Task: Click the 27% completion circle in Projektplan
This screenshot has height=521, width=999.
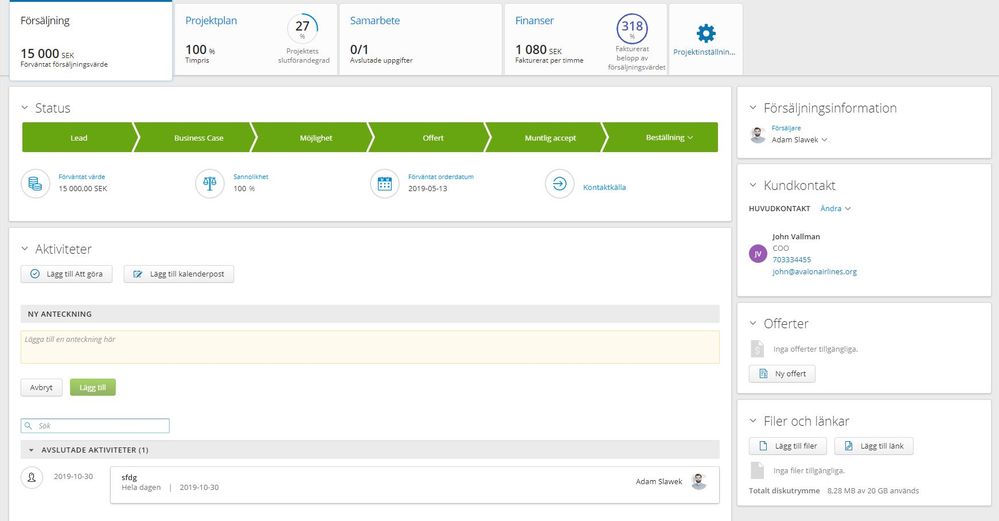Action: [x=303, y=27]
